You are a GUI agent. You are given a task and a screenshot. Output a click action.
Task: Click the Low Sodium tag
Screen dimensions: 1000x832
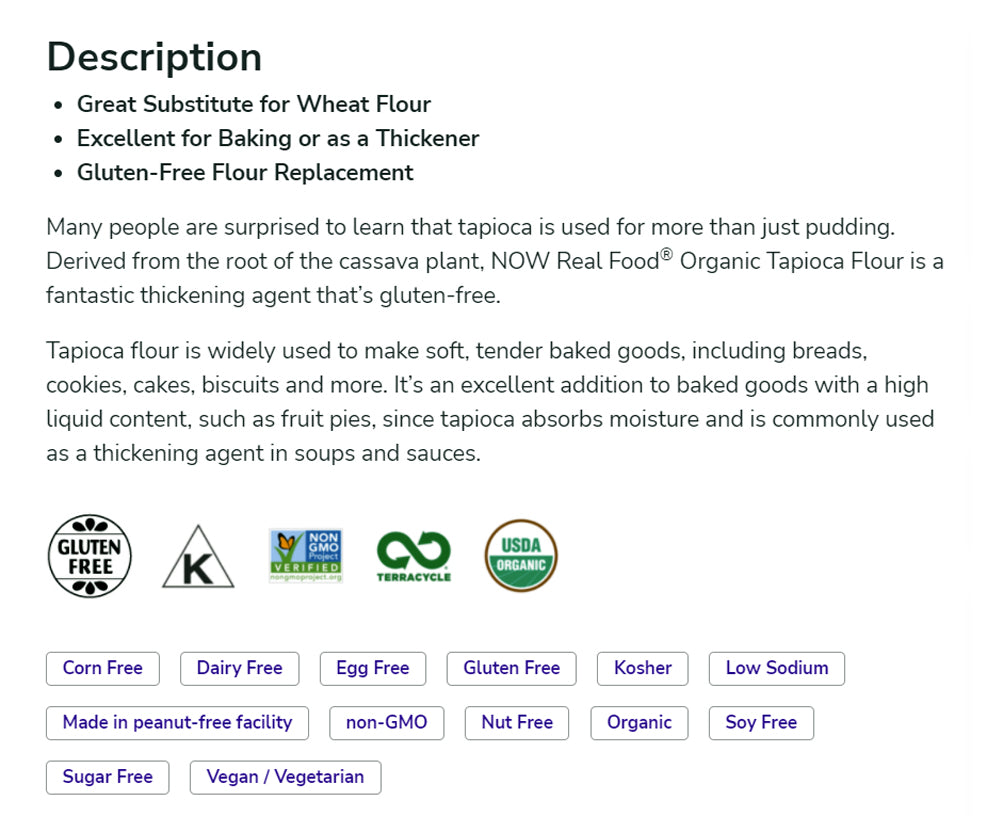point(777,668)
